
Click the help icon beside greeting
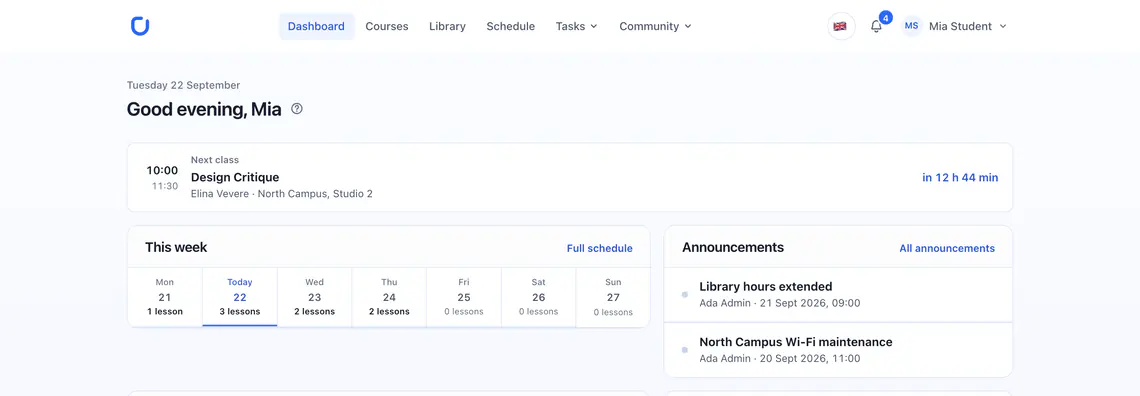pos(297,109)
